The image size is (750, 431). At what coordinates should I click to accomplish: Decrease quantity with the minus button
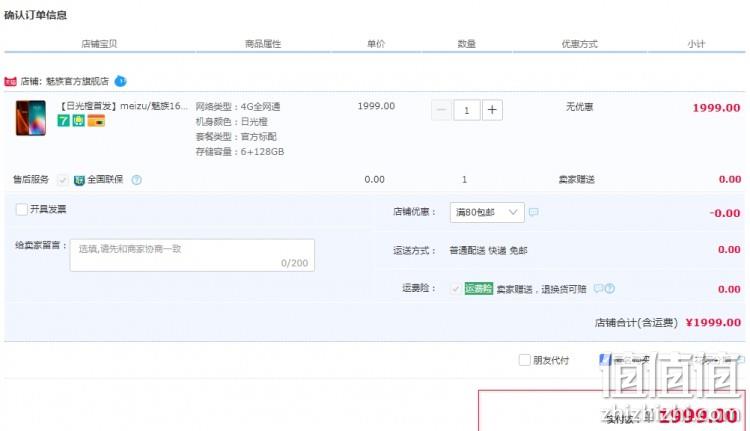point(441,110)
